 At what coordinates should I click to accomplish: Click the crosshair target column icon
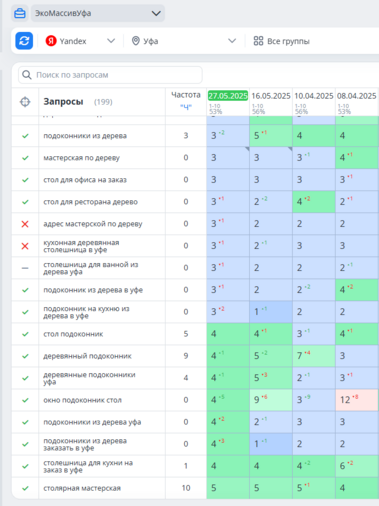25,102
